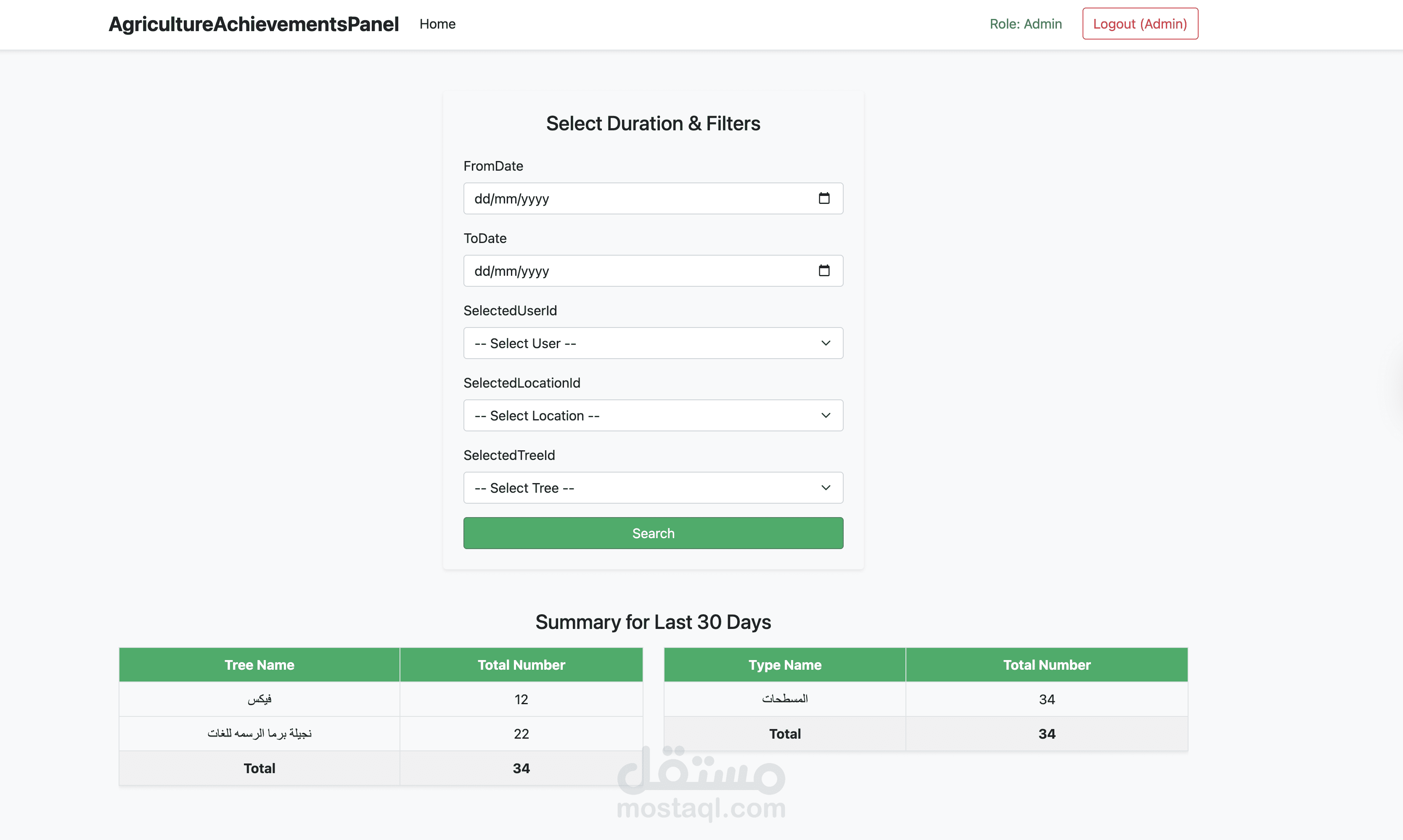Click the AgricultureAchievementsPanel brand link
Image resolution: width=1403 pixels, height=840 pixels.
pyautogui.click(x=254, y=24)
